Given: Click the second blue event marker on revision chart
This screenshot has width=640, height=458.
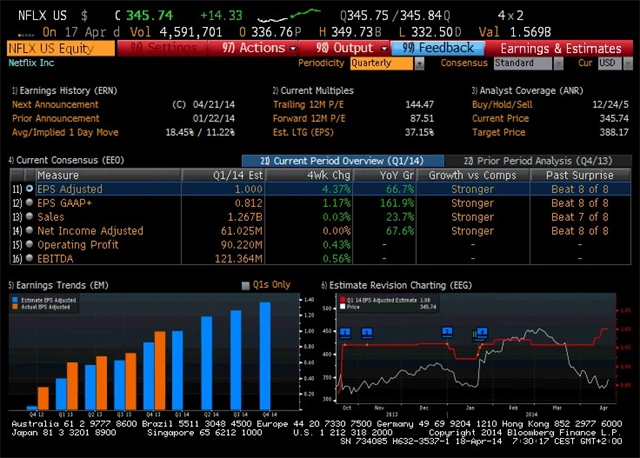Looking at the screenshot, I should [x=367, y=332].
